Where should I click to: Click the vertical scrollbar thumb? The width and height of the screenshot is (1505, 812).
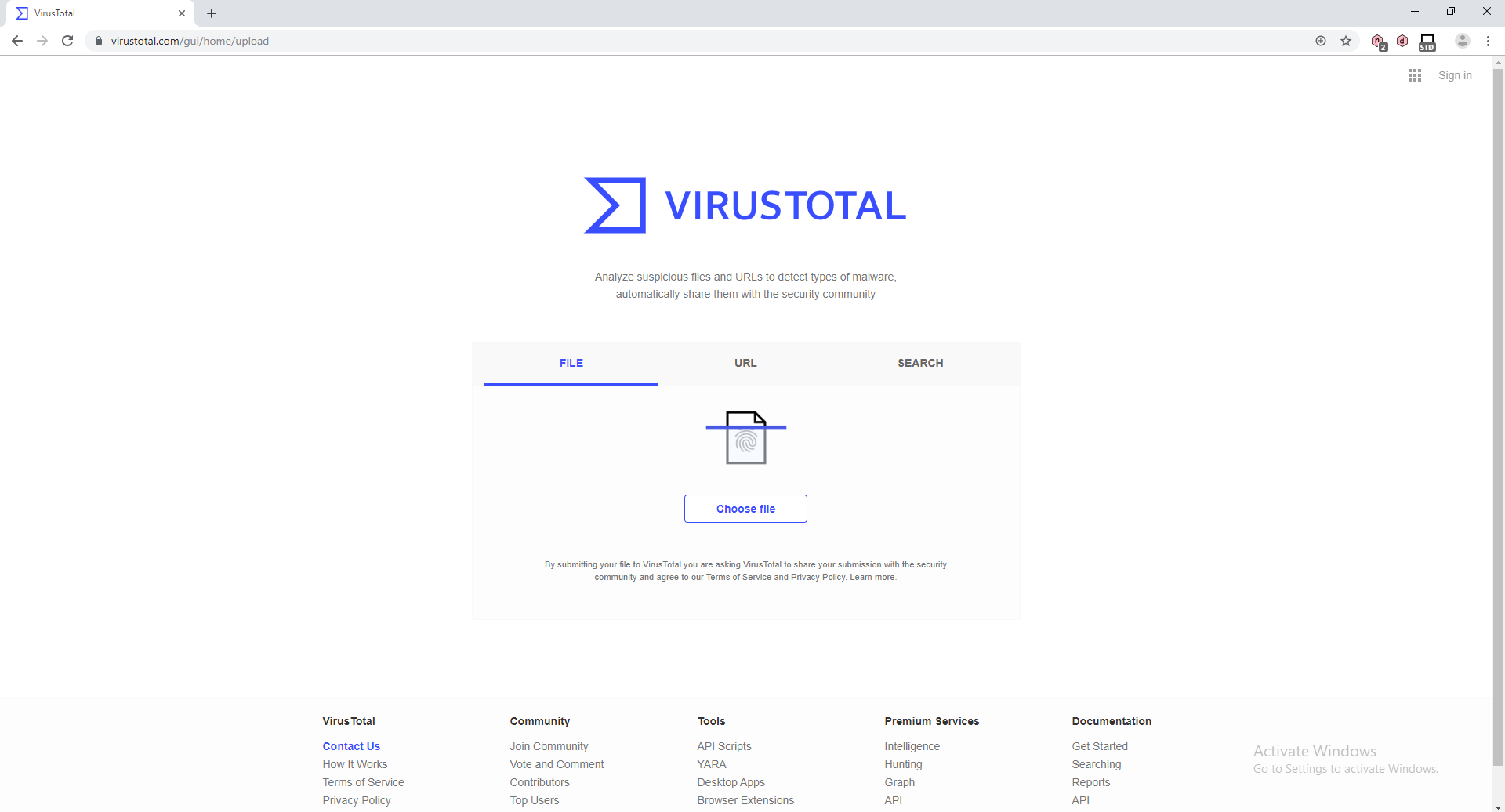pyautogui.click(x=1498, y=417)
